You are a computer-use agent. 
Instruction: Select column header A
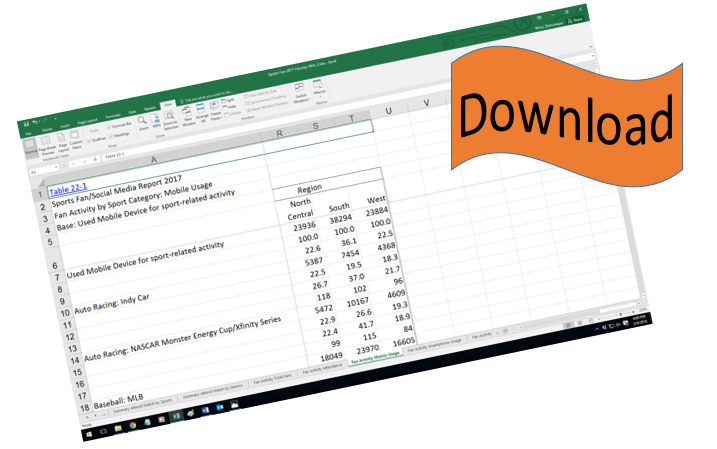(154, 159)
